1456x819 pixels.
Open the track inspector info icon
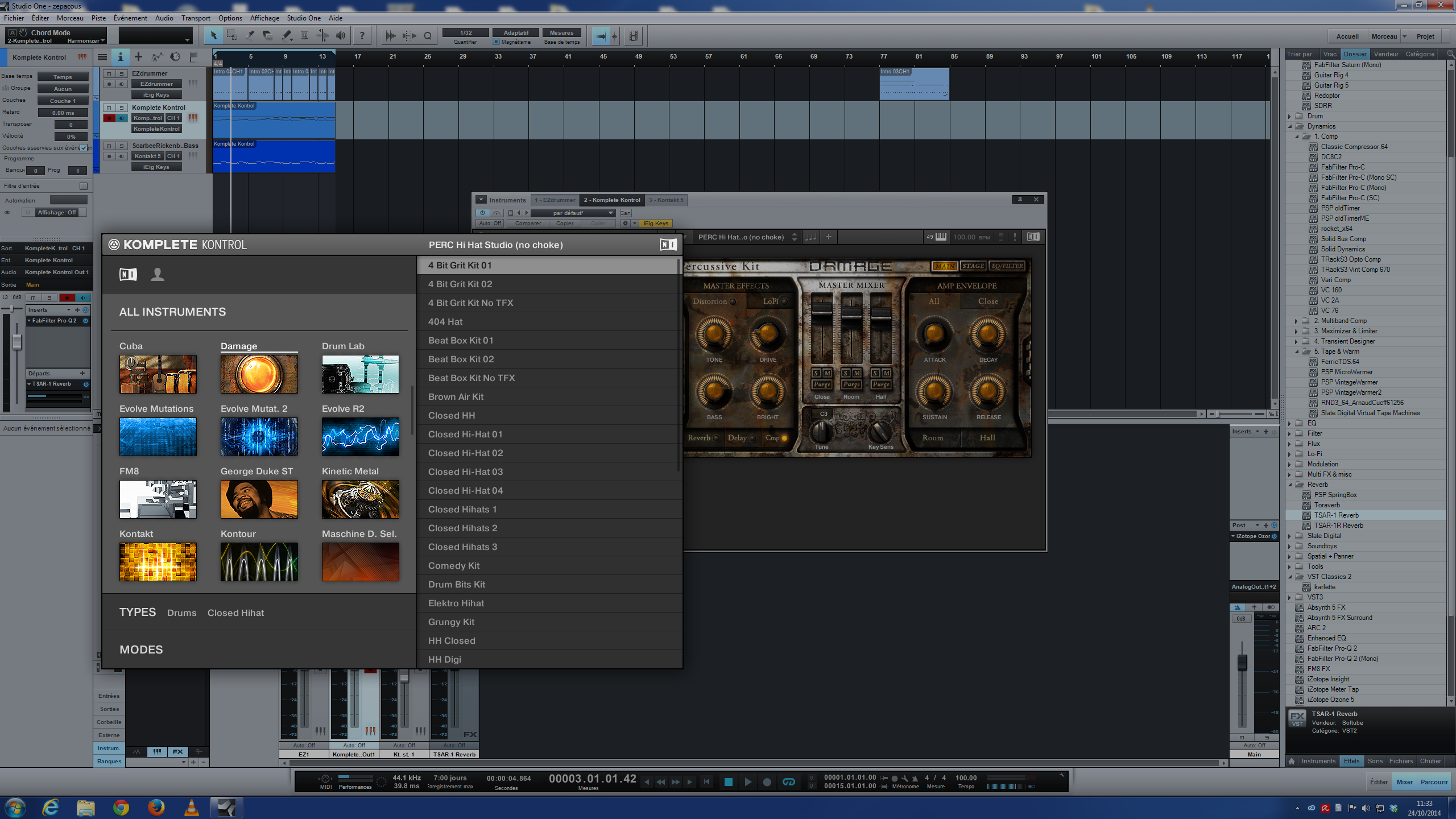point(120,57)
